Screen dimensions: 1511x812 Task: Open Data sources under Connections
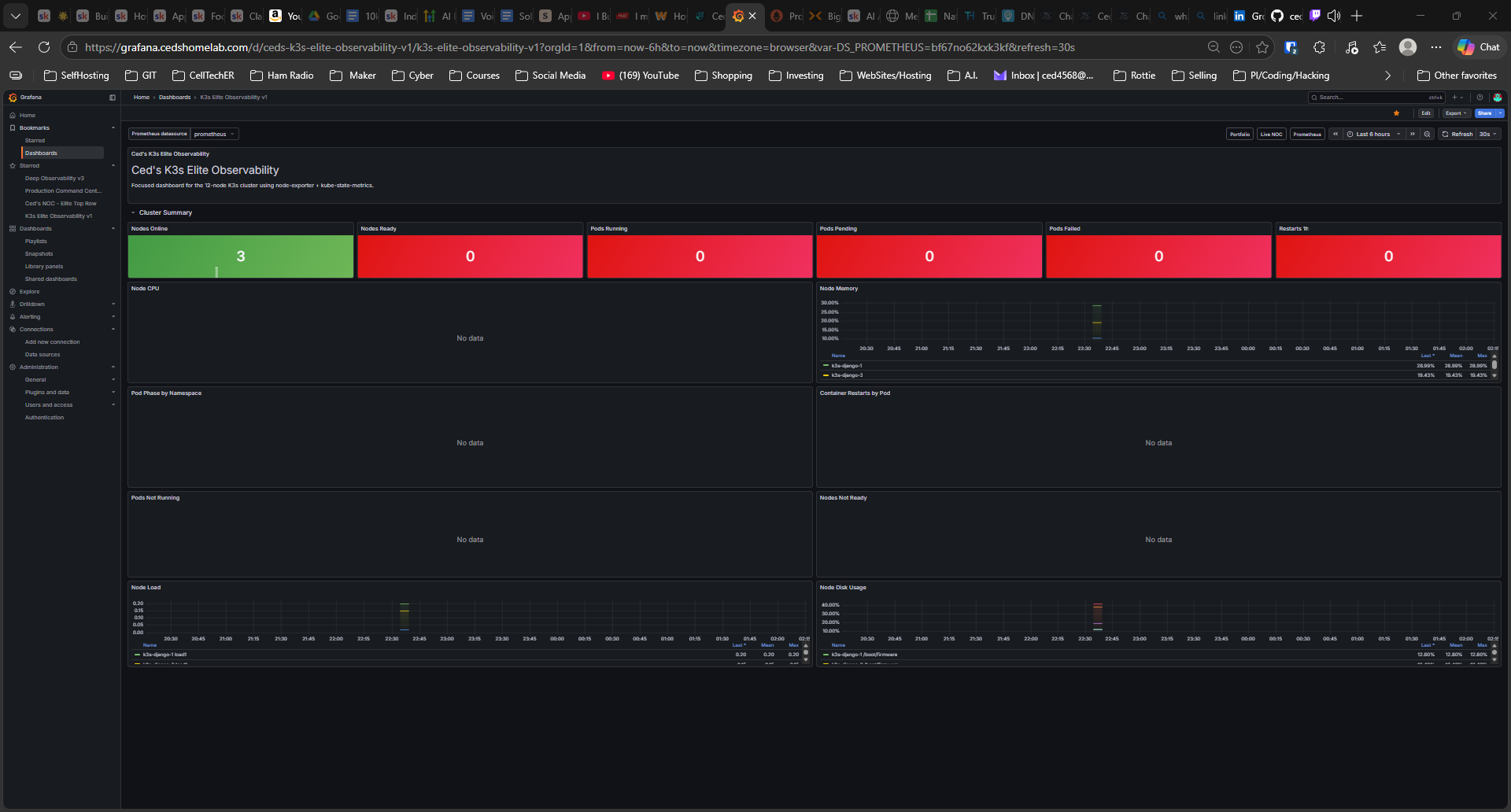click(x=42, y=354)
